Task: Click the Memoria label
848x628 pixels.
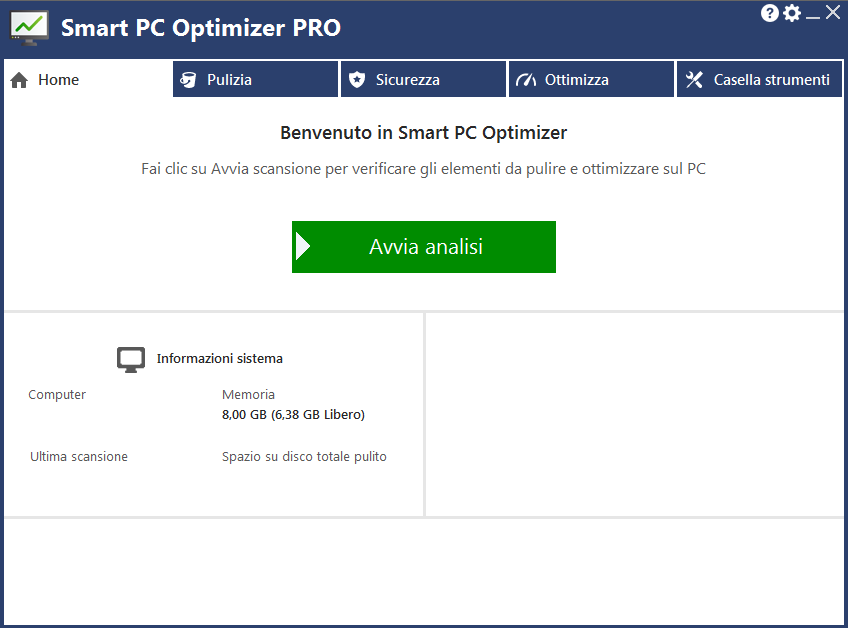Action: point(248,395)
